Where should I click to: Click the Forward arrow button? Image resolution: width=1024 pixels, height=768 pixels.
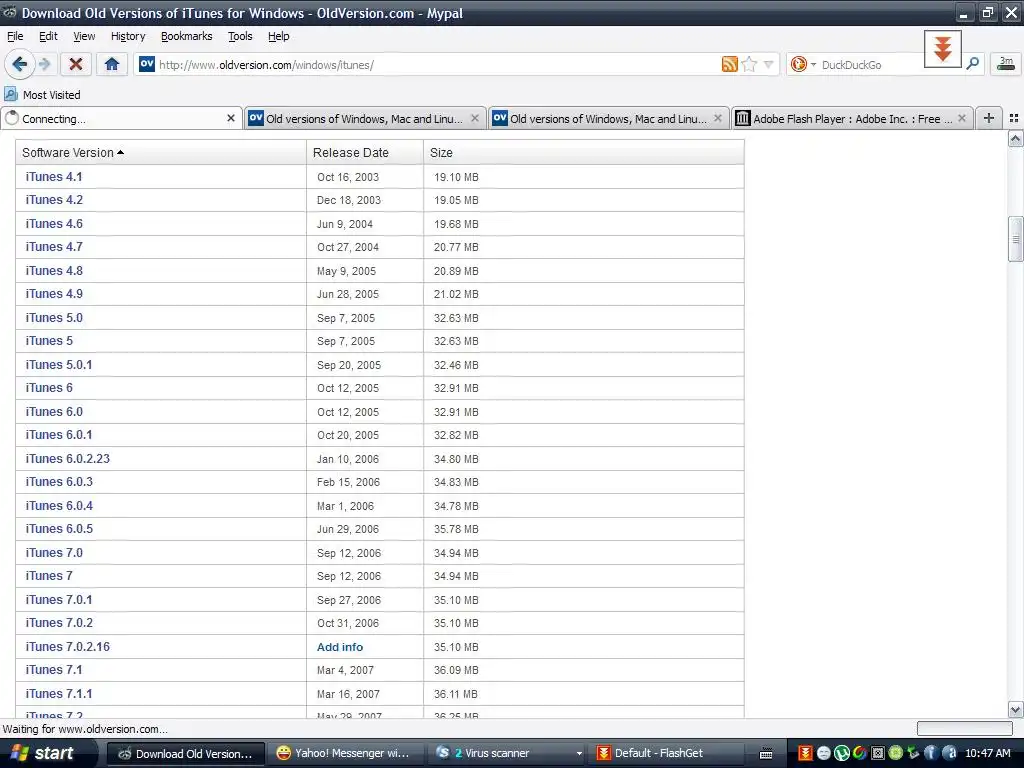(44, 64)
